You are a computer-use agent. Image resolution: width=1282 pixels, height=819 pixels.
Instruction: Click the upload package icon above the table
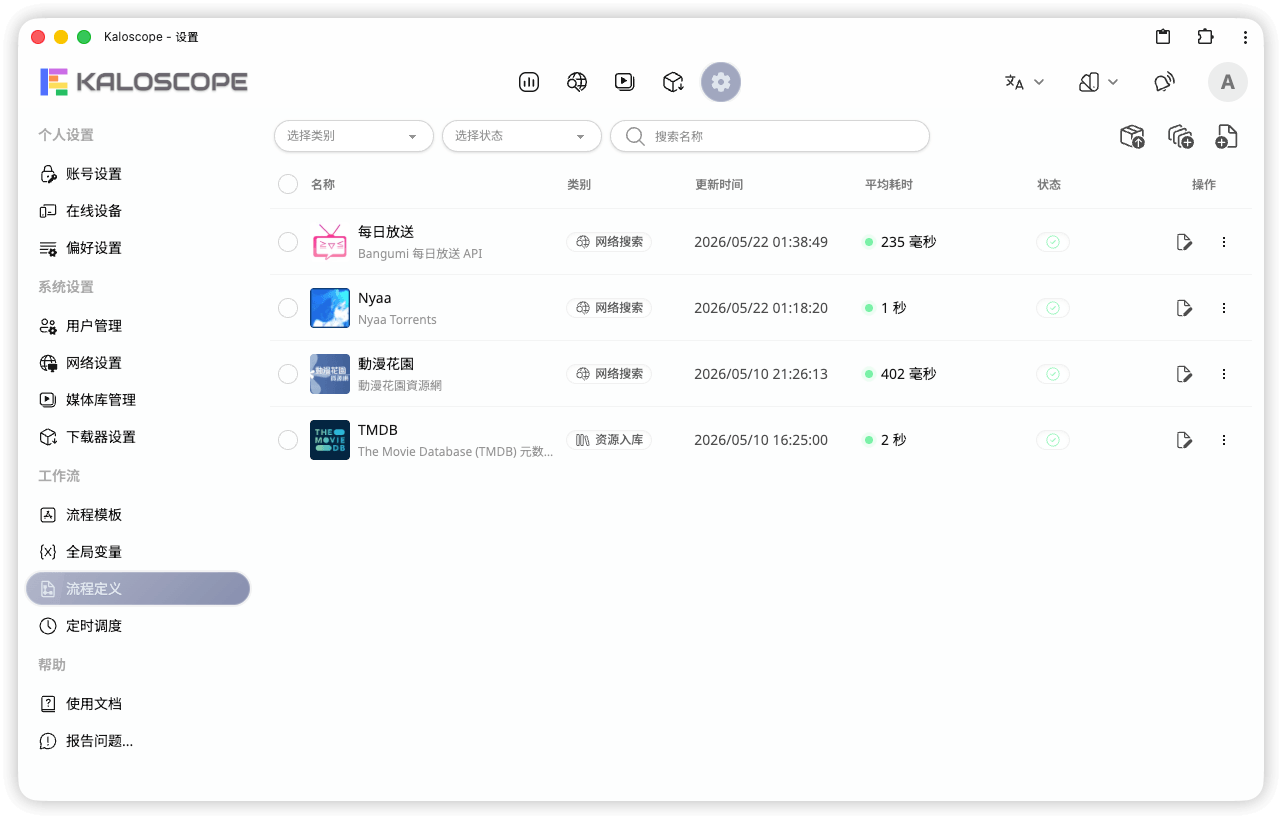1132,137
